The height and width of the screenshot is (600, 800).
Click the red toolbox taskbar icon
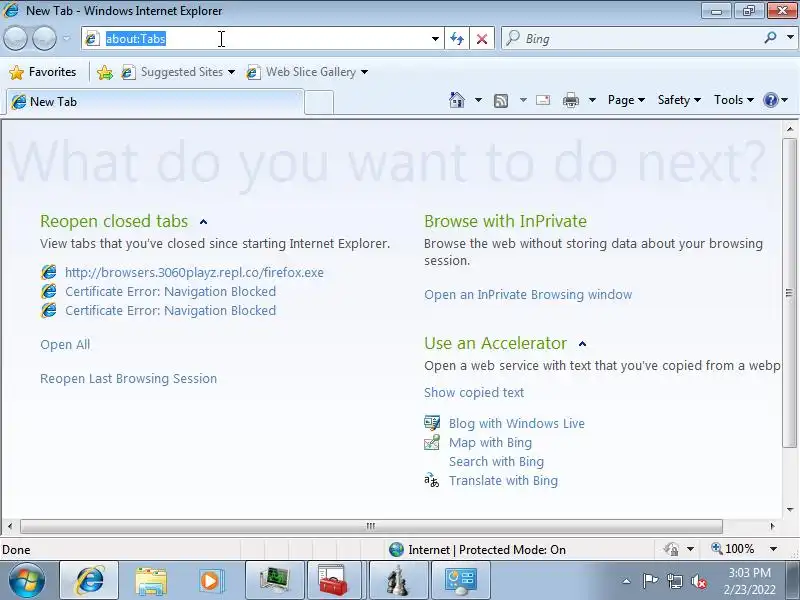(335, 581)
